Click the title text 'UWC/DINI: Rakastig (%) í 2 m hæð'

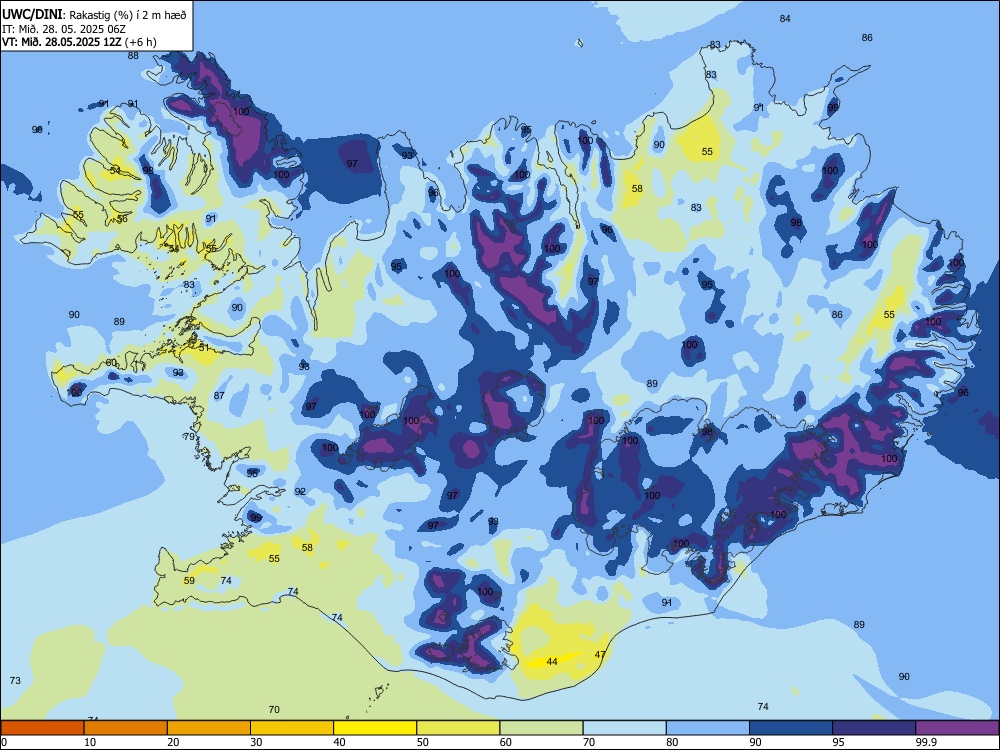(94, 14)
